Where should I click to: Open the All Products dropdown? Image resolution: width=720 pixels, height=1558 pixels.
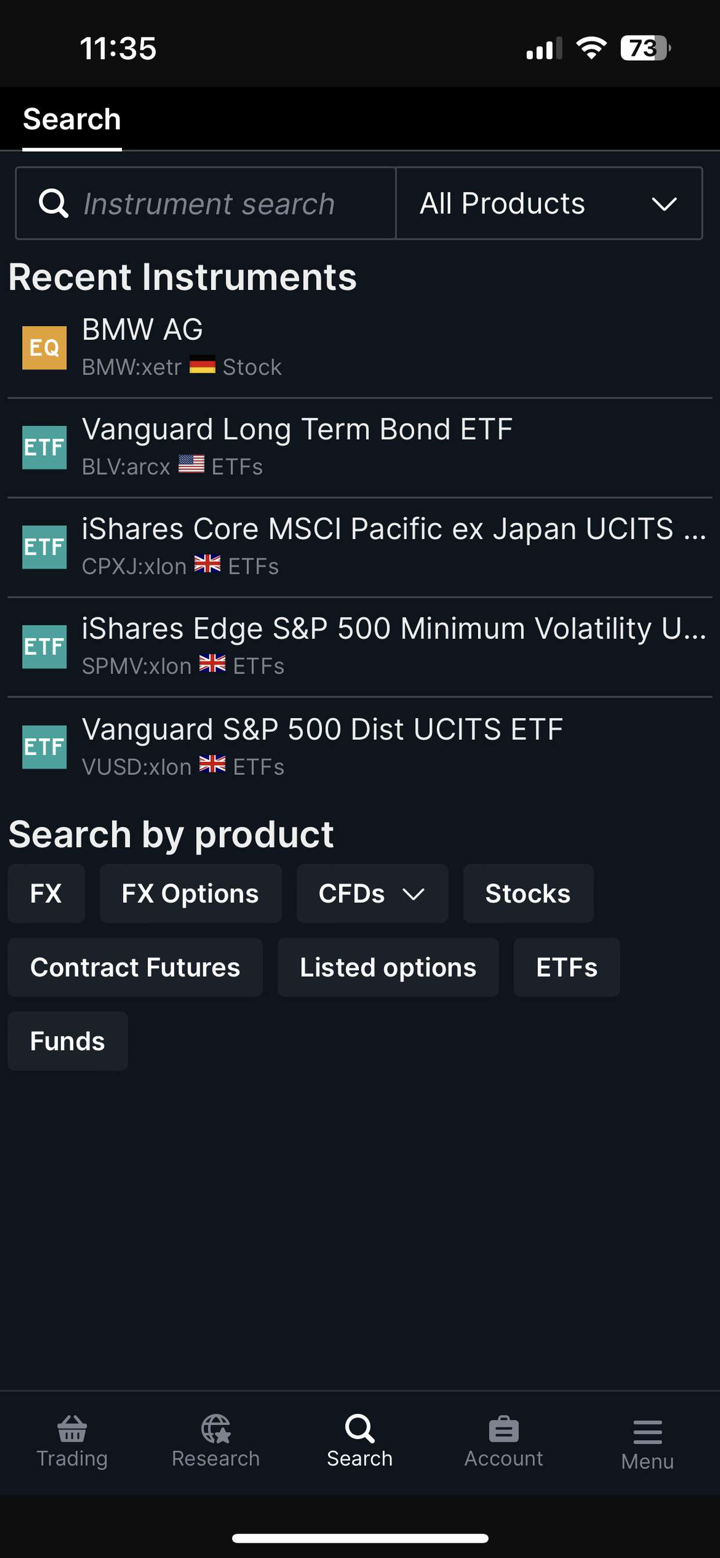[549, 204]
